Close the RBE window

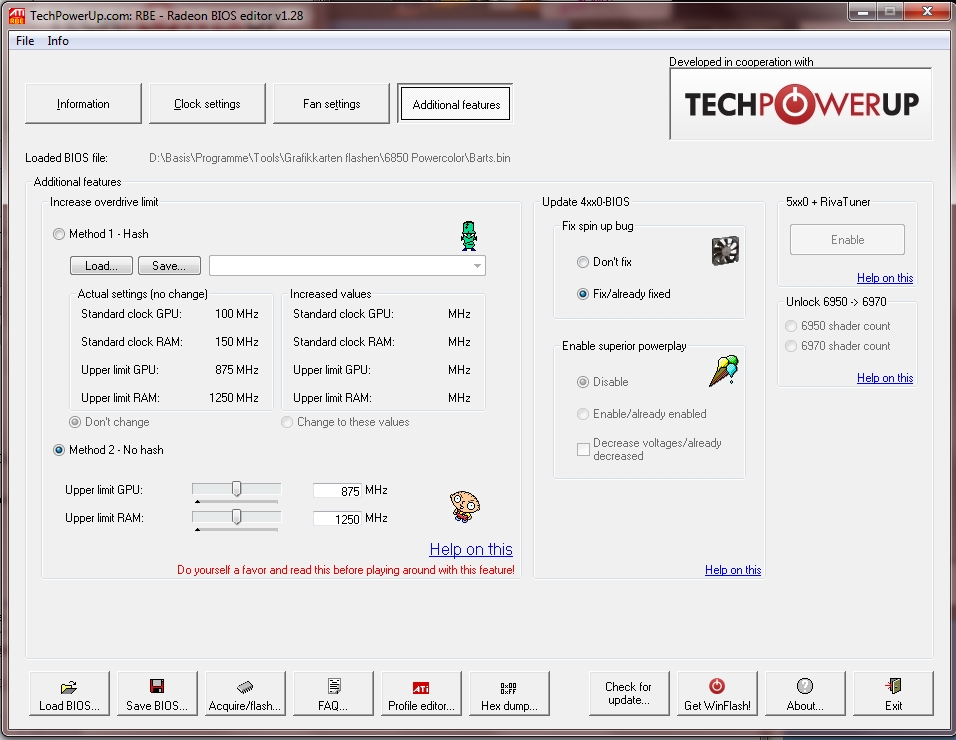pyautogui.click(x=927, y=12)
